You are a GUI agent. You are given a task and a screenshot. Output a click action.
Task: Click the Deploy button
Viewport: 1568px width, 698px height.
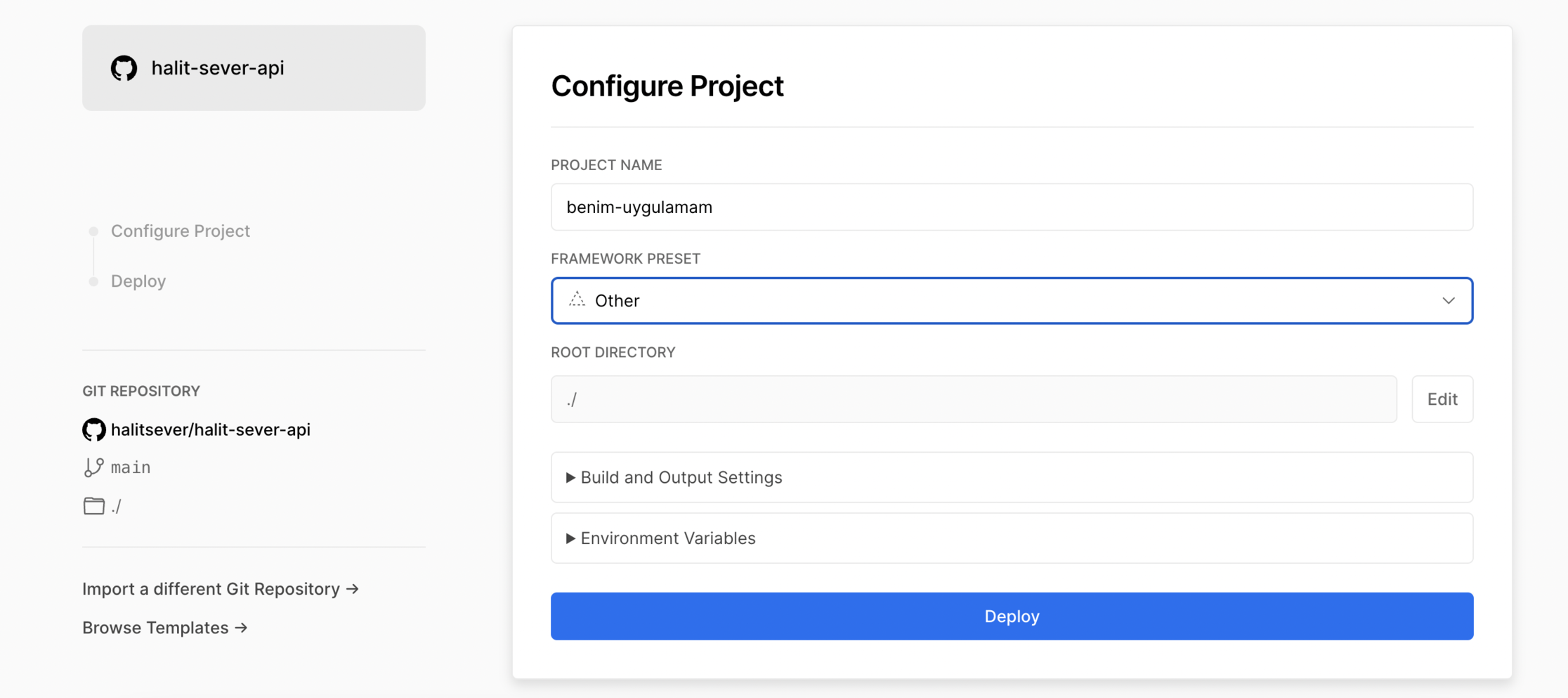click(1012, 616)
